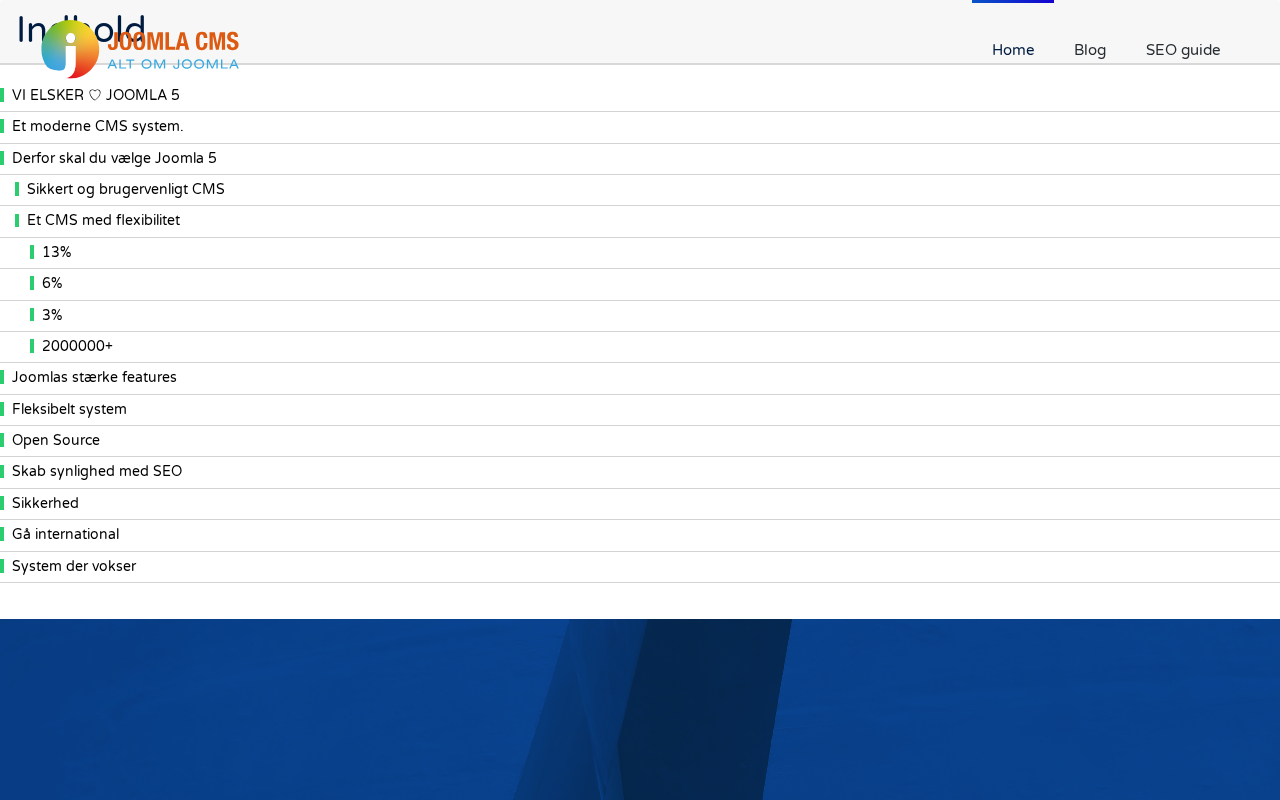
Task: Jump to the 'Open Source' section
Action: click(x=56, y=440)
